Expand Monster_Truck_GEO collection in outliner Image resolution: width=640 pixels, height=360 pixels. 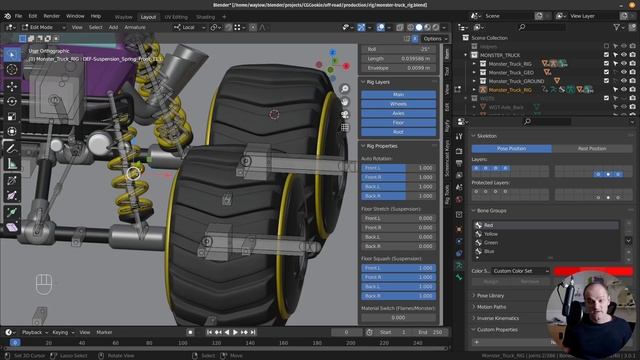tap(474, 72)
